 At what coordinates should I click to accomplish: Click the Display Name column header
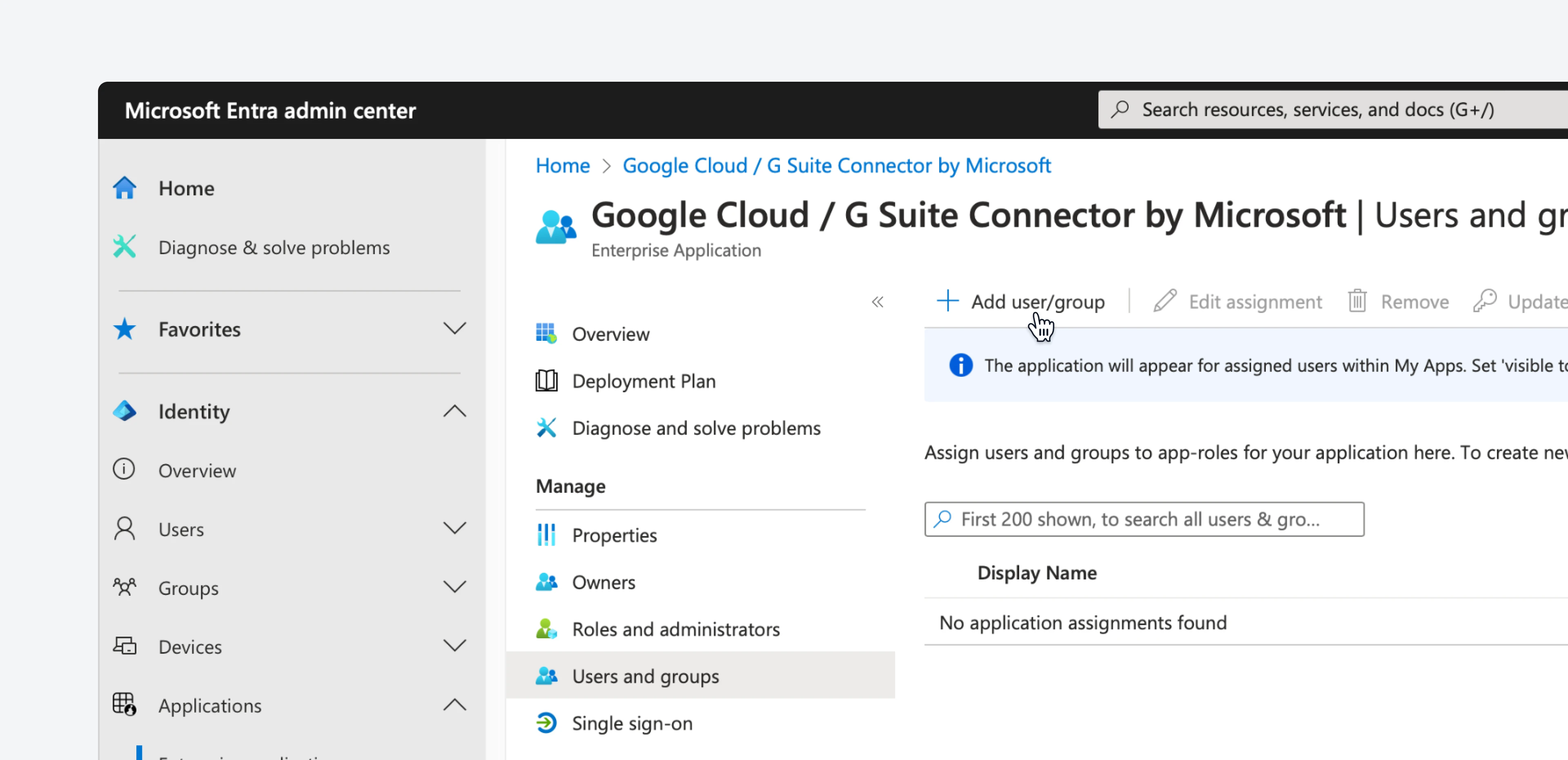click(1037, 572)
